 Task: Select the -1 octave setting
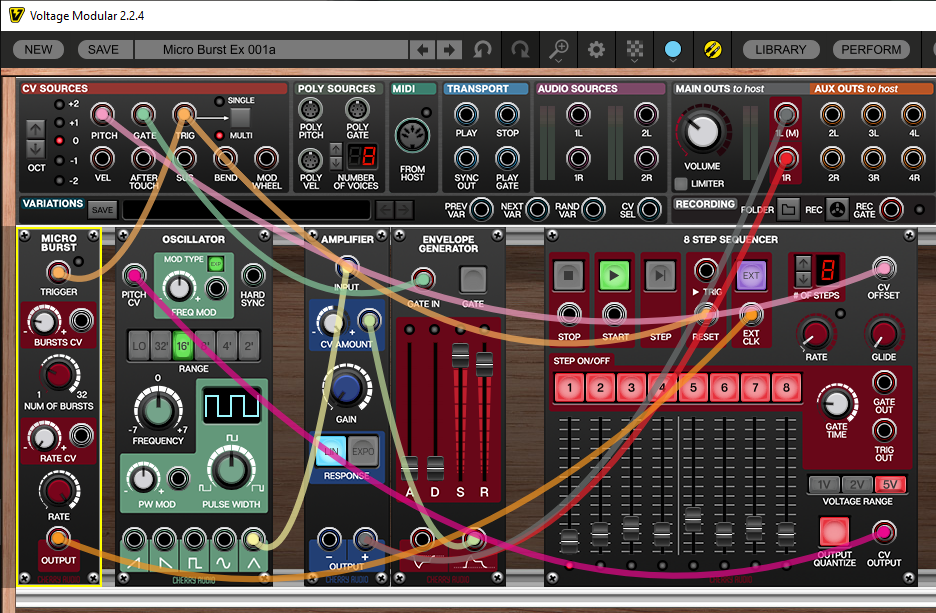(59, 161)
